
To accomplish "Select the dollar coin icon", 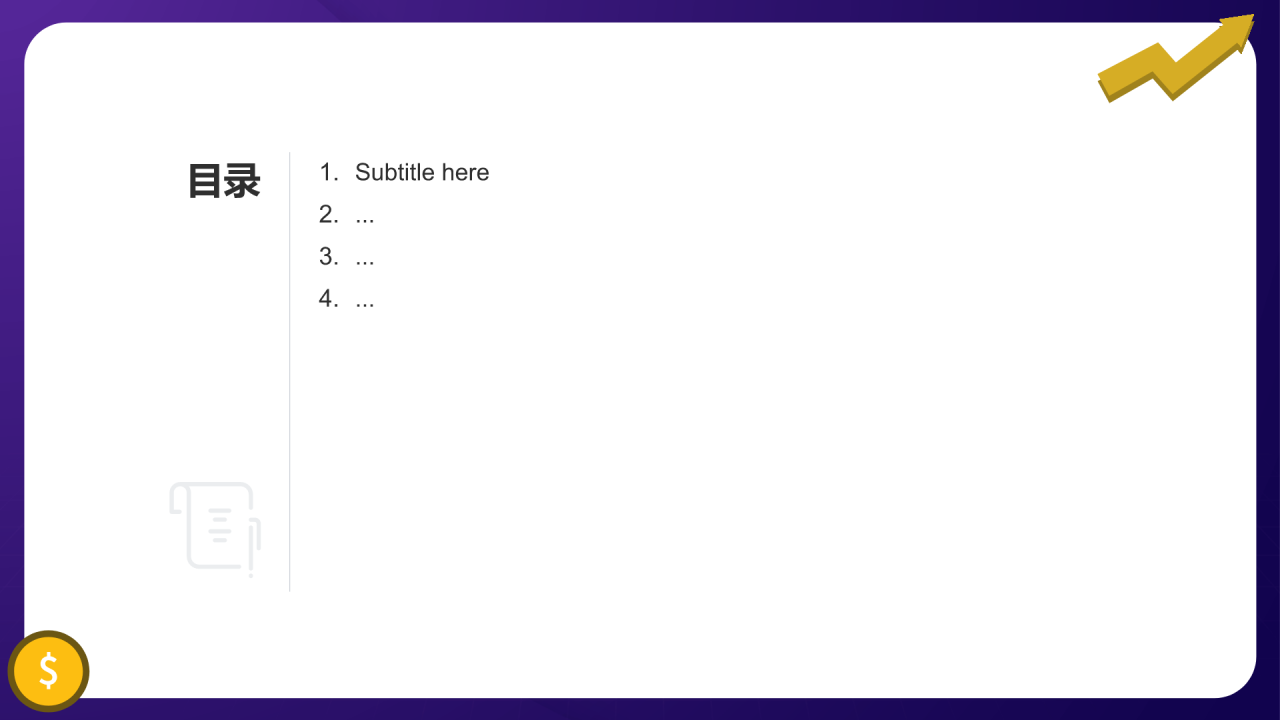I will coord(48,671).
